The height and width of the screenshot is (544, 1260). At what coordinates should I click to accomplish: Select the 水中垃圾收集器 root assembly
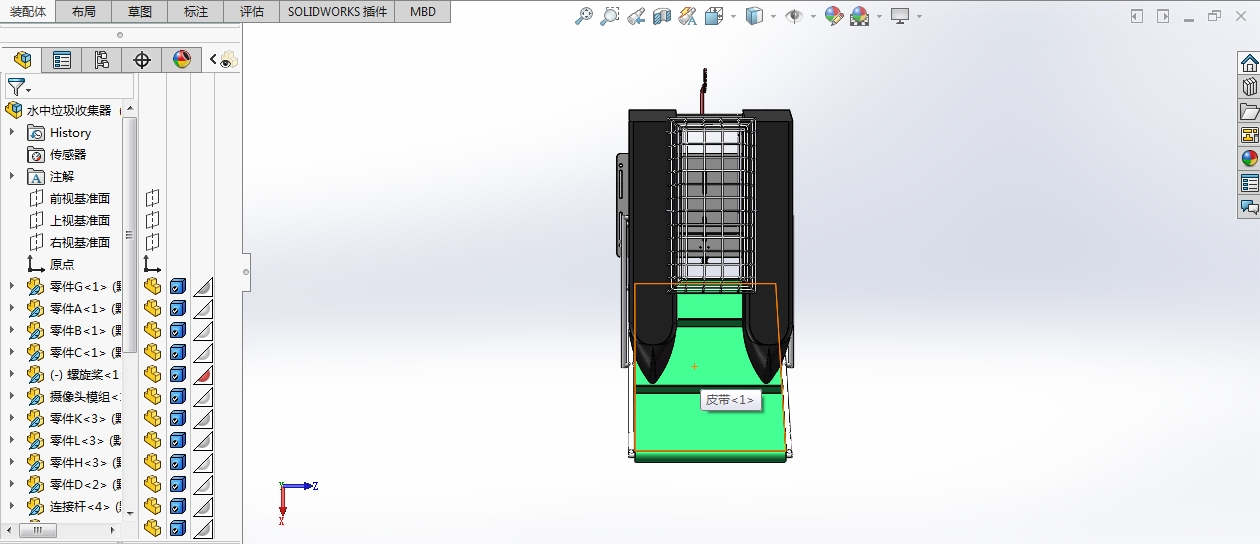click(x=69, y=110)
